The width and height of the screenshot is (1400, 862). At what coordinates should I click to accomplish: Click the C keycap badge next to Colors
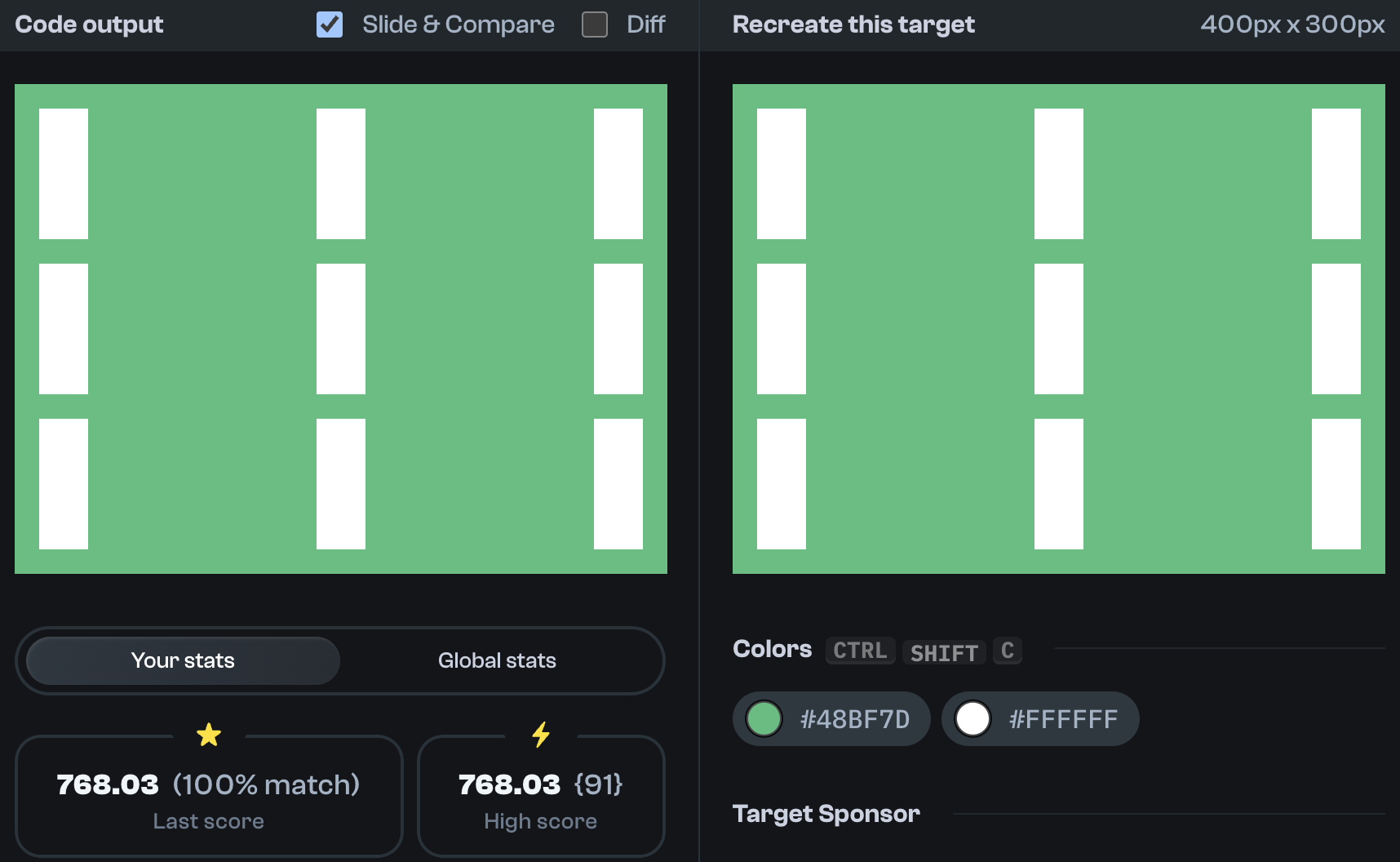coord(1007,650)
